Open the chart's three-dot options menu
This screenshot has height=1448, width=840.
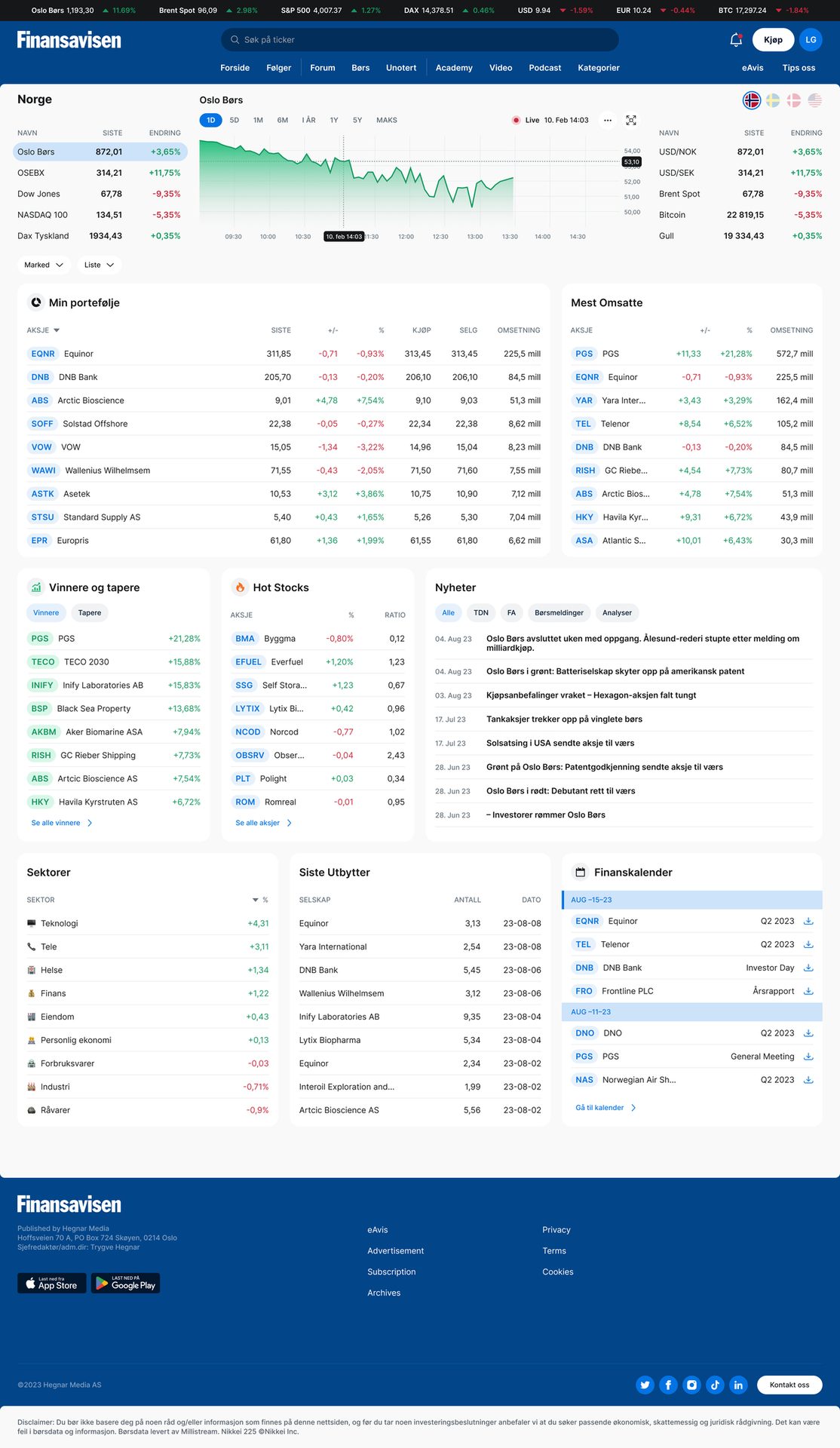coord(608,120)
